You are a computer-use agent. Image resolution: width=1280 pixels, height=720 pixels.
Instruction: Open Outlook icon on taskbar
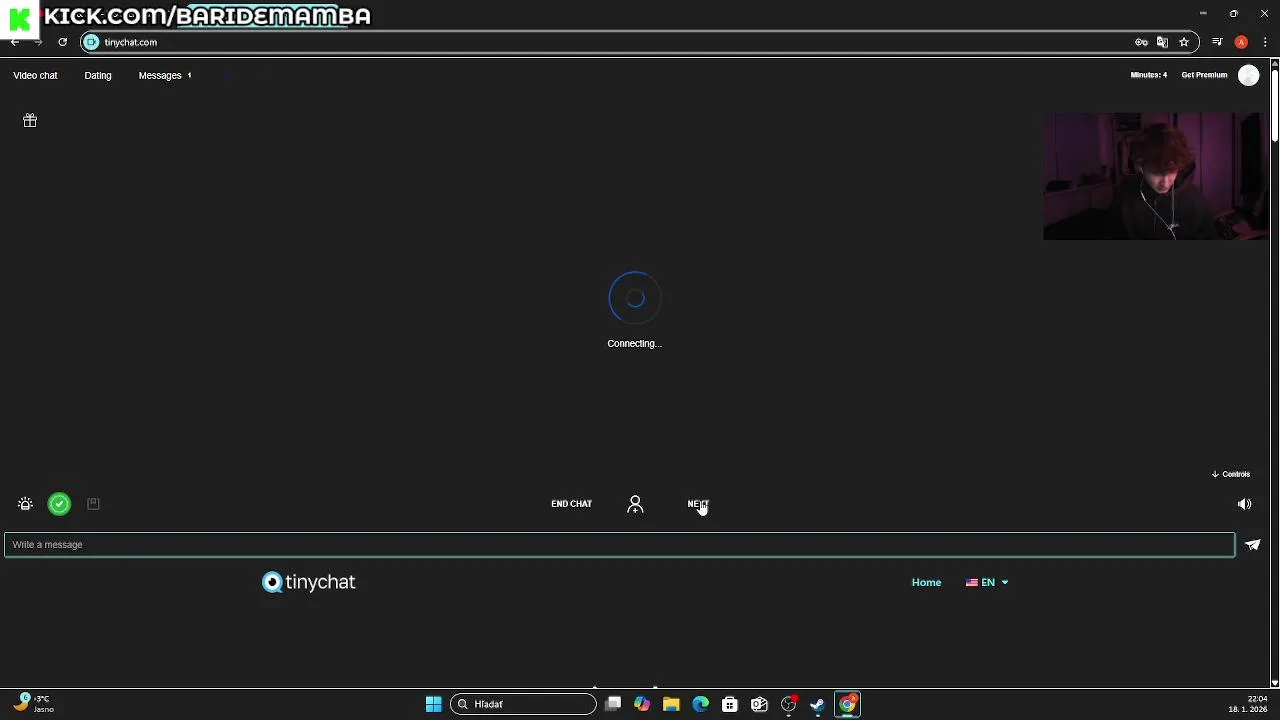tap(759, 704)
